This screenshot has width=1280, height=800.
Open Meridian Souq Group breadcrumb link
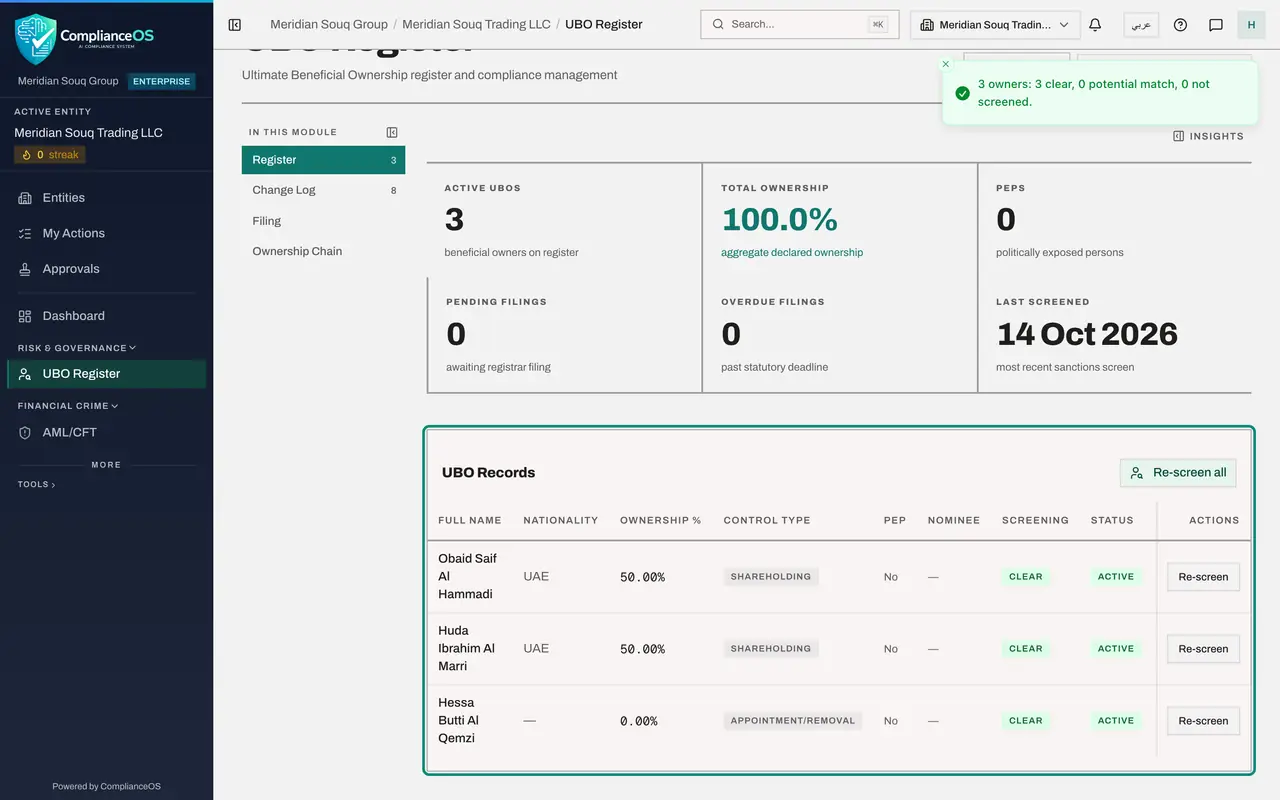tap(329, 24)
